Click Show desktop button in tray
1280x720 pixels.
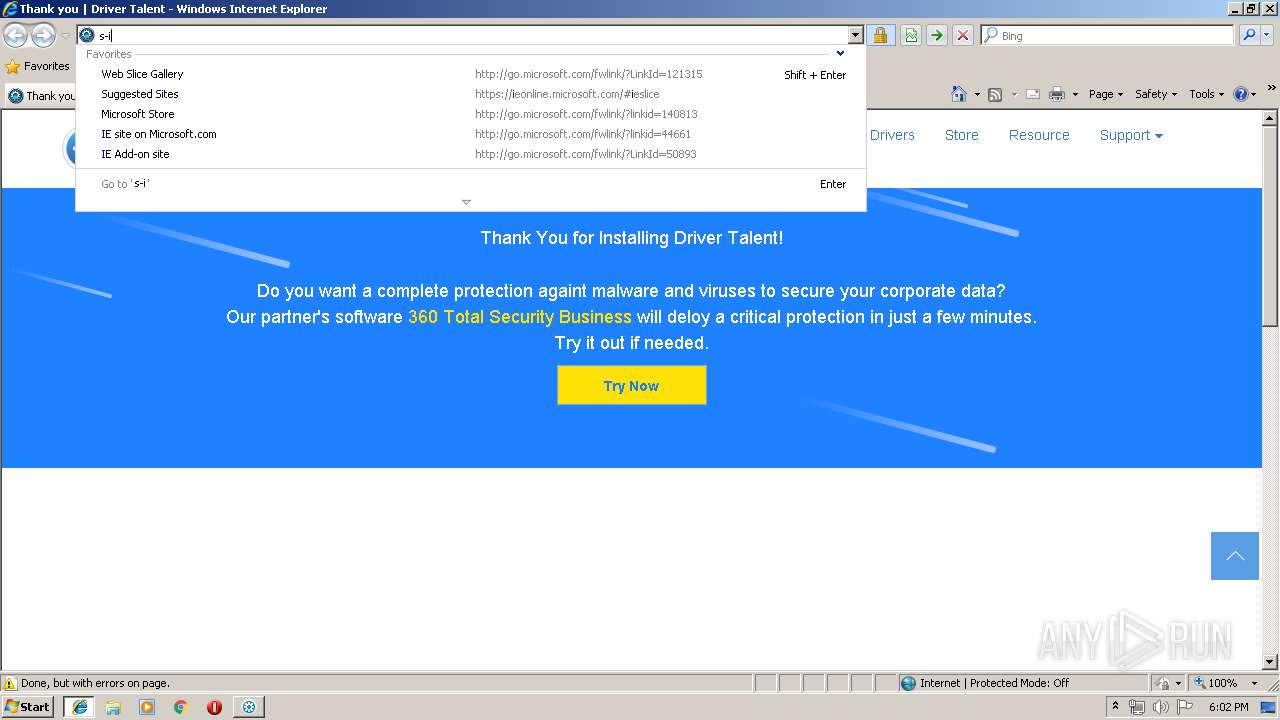pyautogui.click(x=1269, y=707)
